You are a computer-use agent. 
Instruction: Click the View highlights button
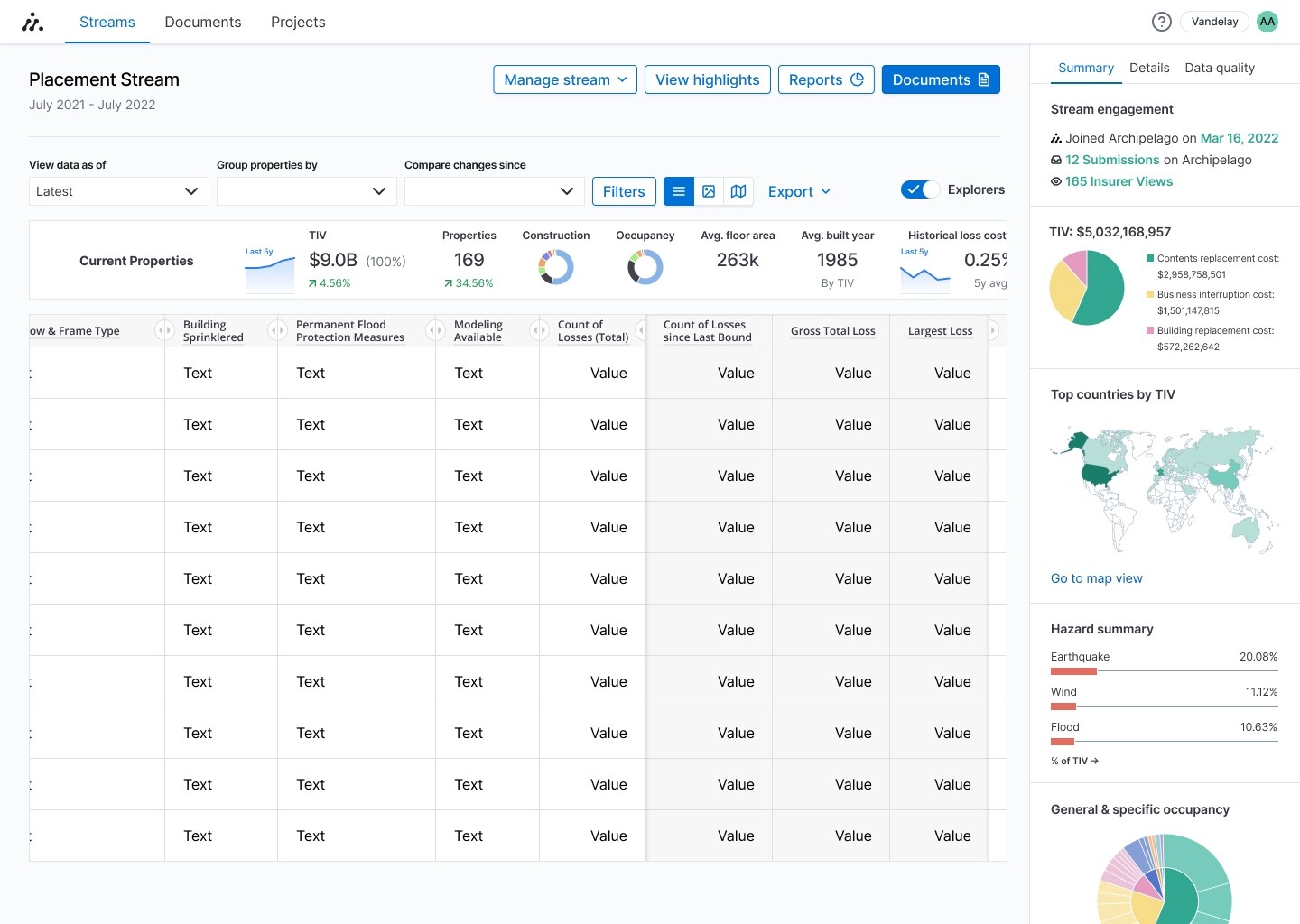click(708, 79)
